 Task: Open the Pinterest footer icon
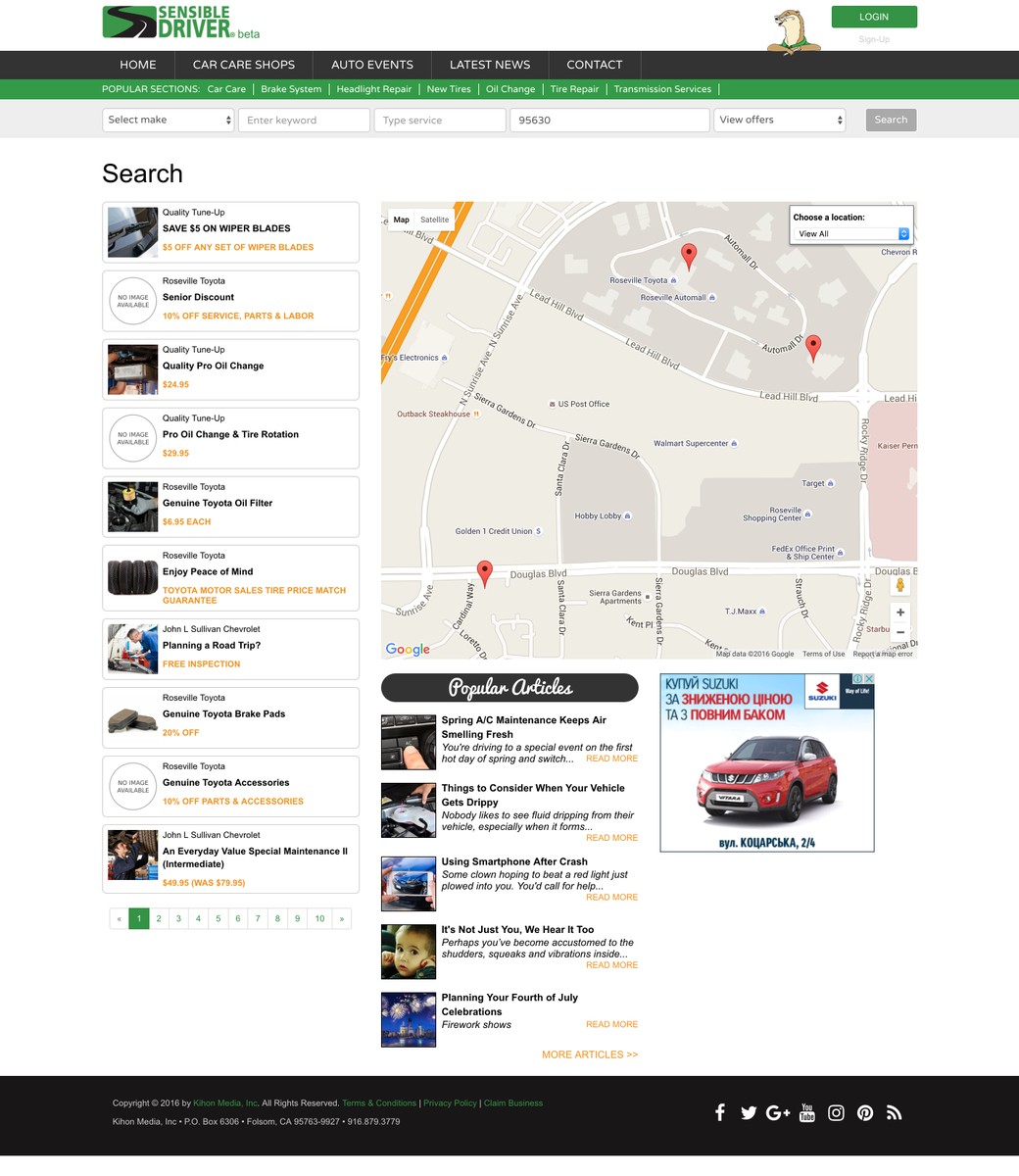tap(865, 1112)
